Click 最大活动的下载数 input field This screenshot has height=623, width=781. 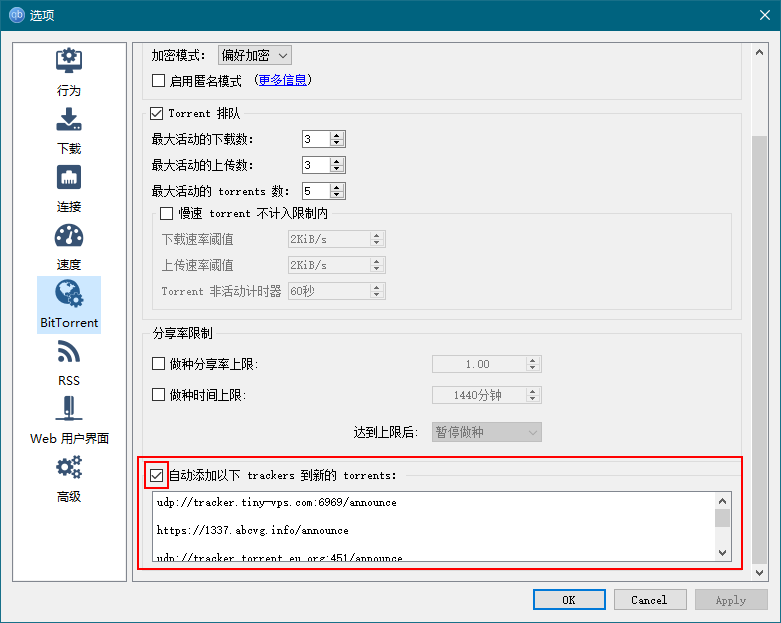[316, 139]
